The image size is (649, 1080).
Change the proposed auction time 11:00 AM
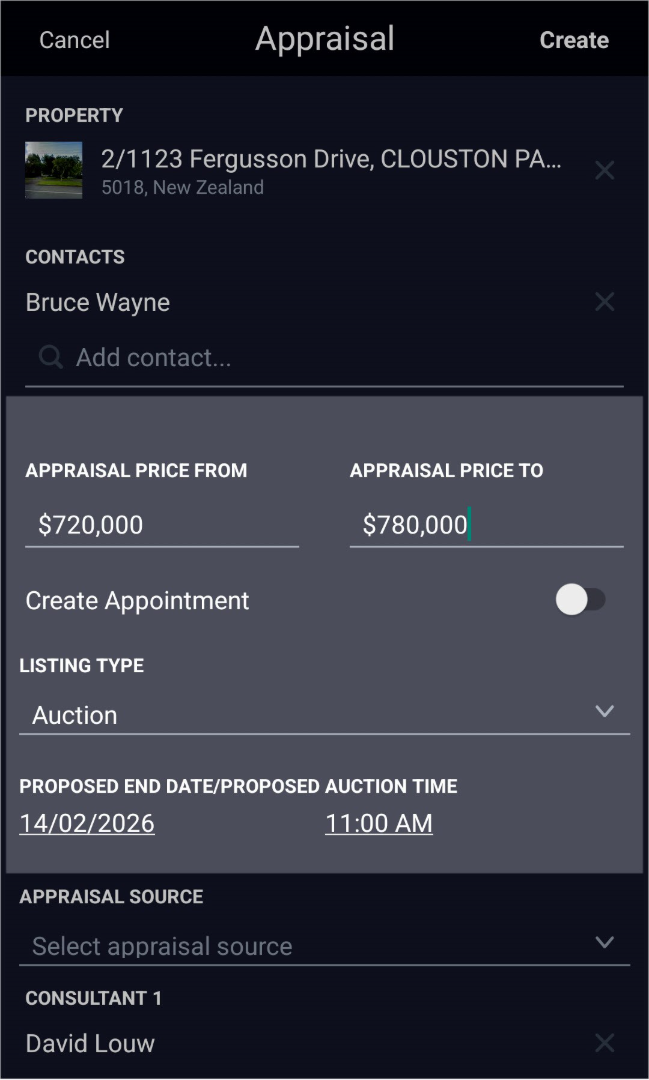379,823
